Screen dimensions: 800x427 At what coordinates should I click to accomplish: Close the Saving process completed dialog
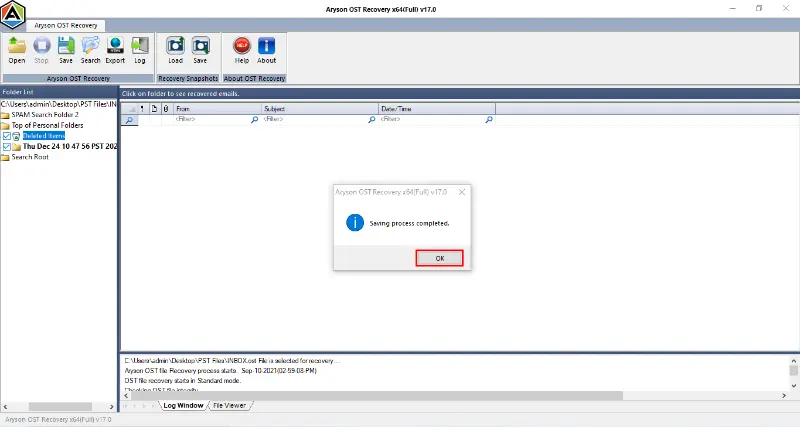(x=462, y=192)
